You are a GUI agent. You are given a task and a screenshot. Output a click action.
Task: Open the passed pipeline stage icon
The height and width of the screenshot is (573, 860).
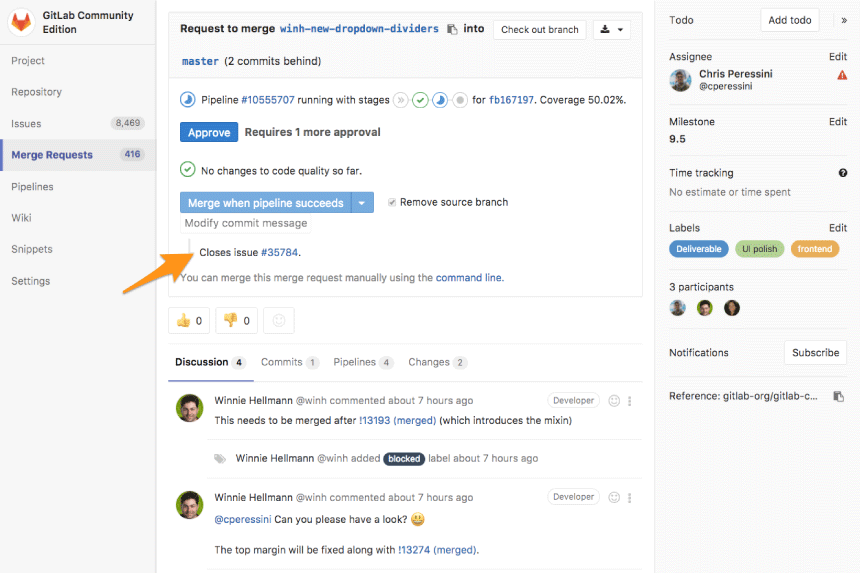[420, 100]
